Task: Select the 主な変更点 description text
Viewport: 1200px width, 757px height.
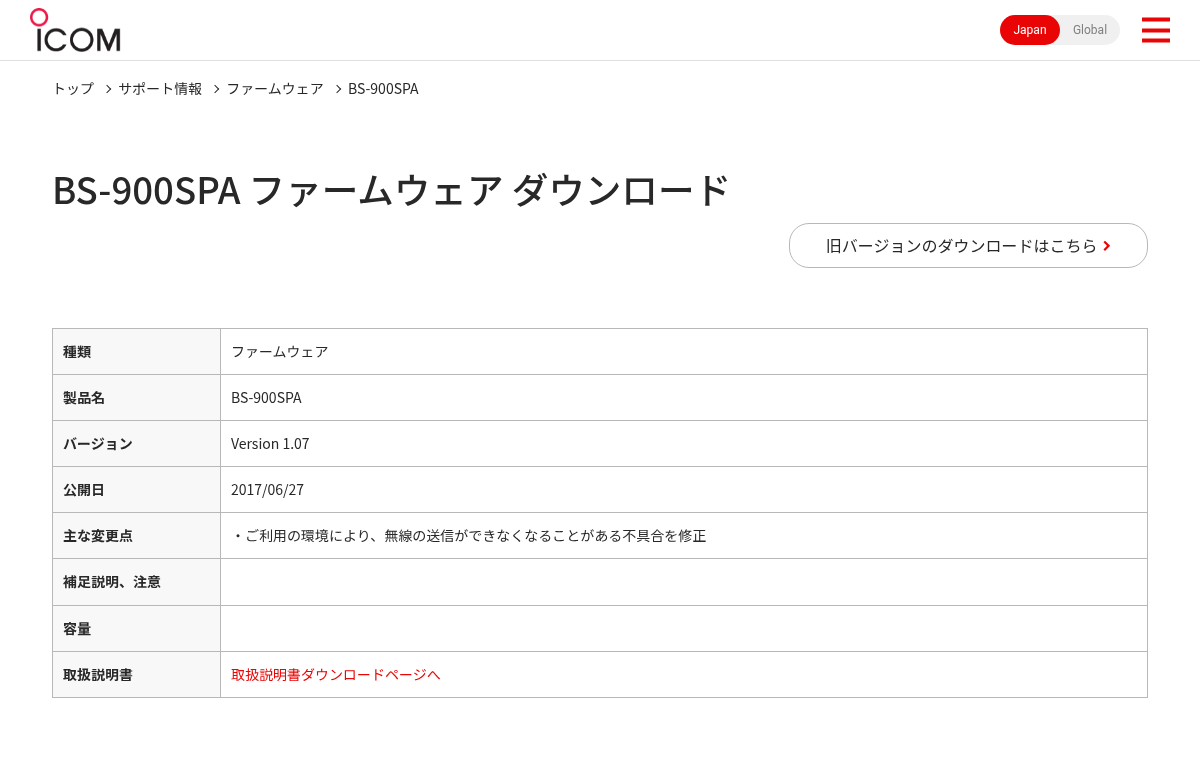Action: pos(469,535)
